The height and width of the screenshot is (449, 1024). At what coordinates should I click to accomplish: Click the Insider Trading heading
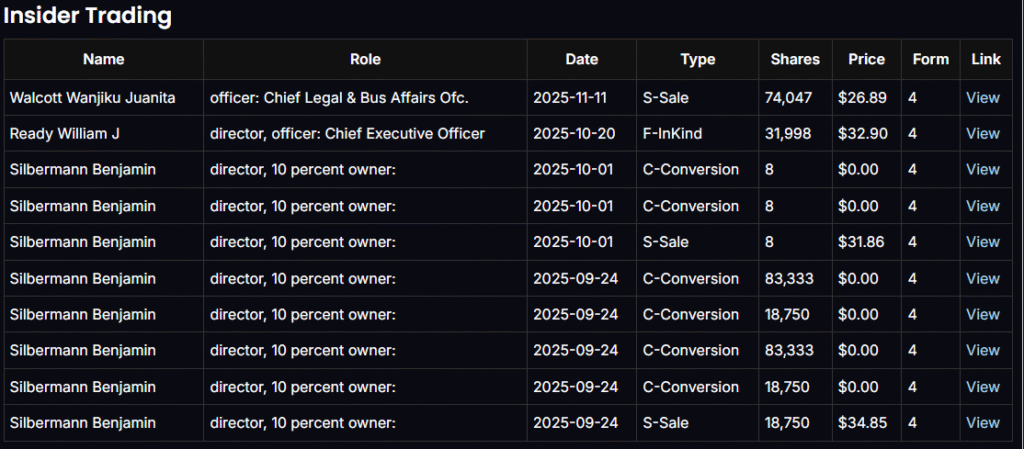click(x=88, y=17)
